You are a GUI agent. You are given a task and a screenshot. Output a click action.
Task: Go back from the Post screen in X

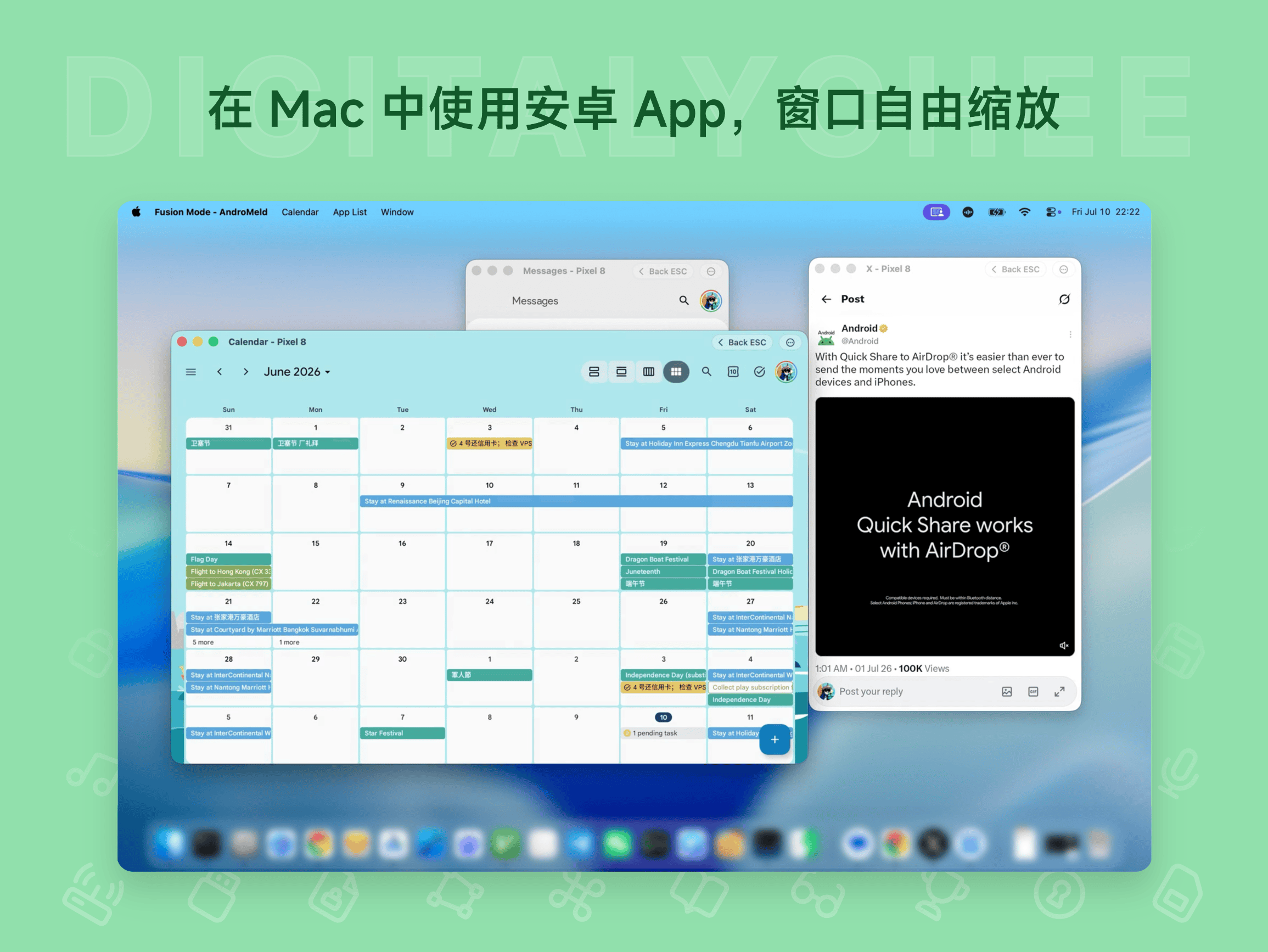point(826,299)
